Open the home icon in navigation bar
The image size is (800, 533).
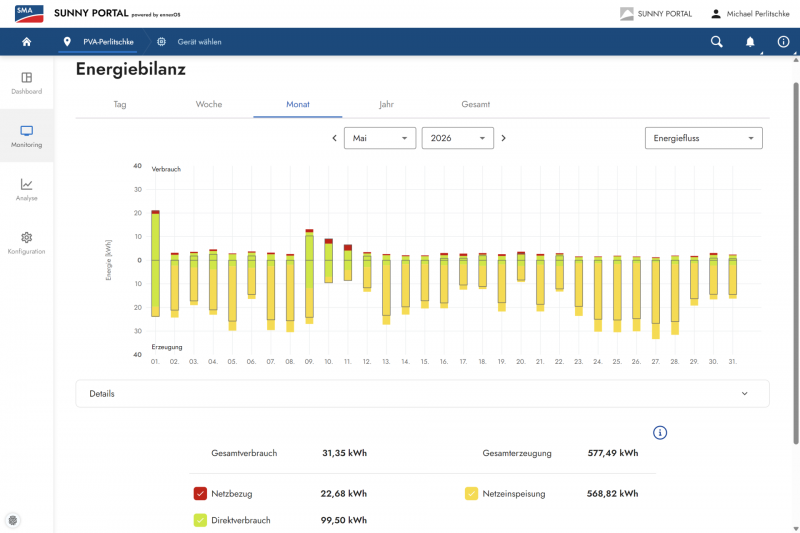[27, 42]
